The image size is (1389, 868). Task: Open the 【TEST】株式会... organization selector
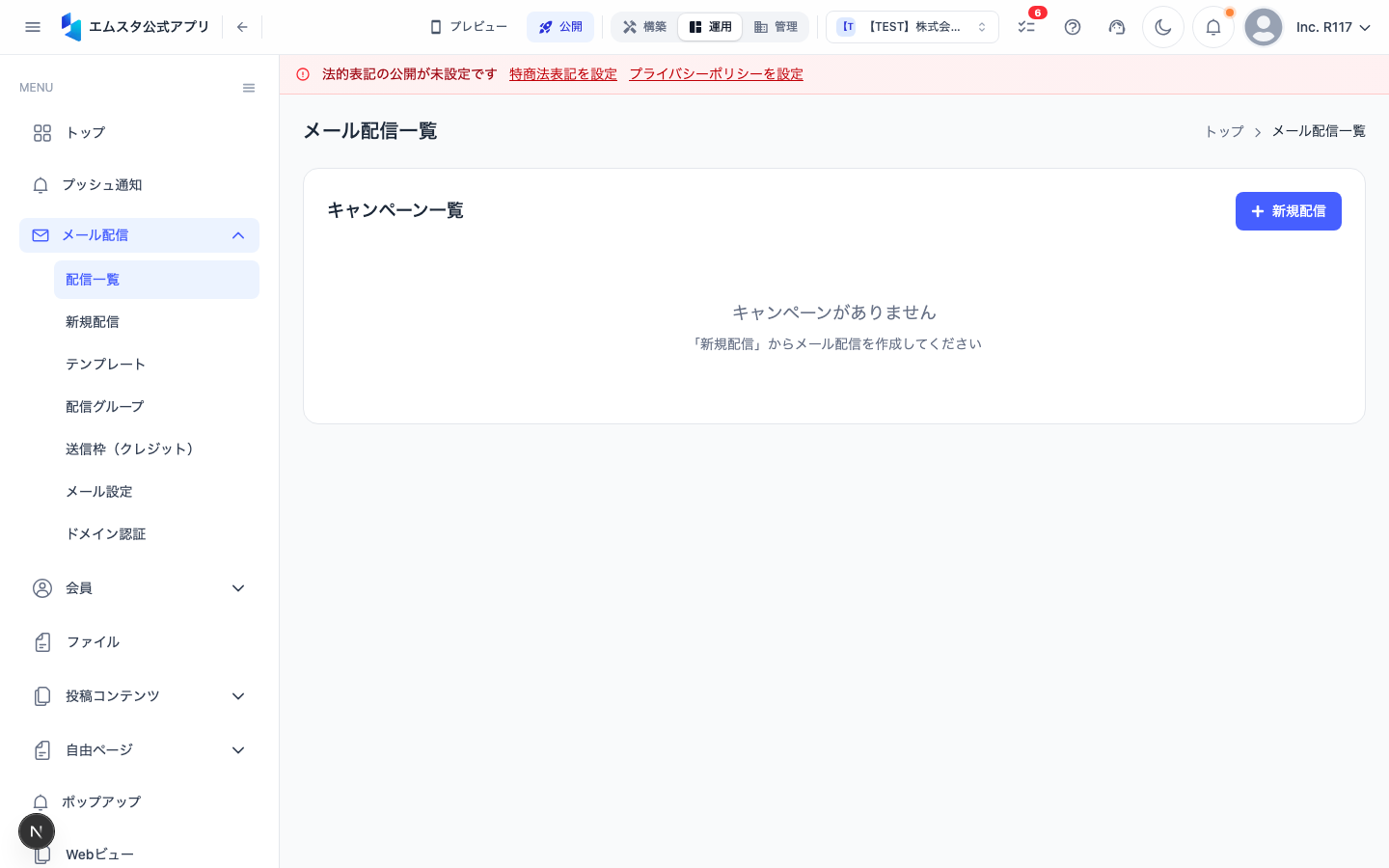tap(912, 27)
